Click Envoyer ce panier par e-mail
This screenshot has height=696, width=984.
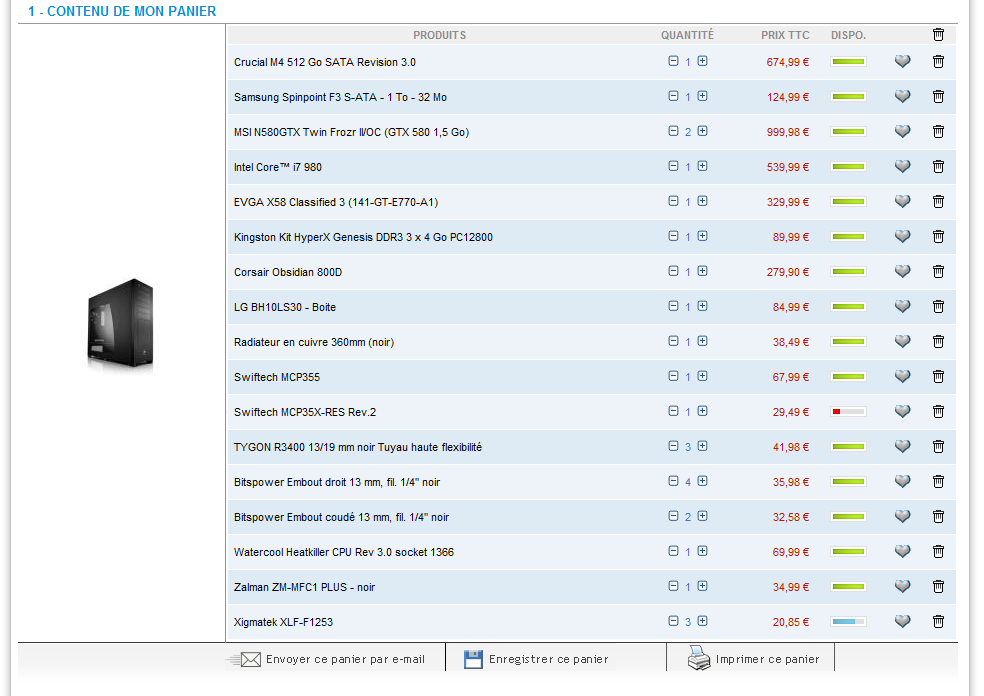tap(333, 659)
